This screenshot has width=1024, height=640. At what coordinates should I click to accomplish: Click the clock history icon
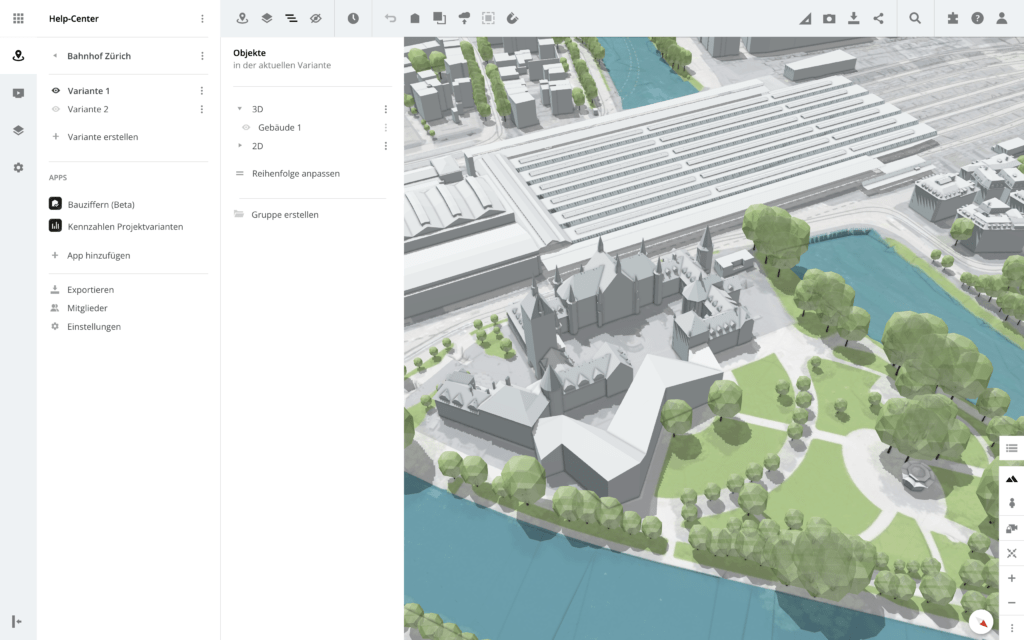[x=353, y=18]
